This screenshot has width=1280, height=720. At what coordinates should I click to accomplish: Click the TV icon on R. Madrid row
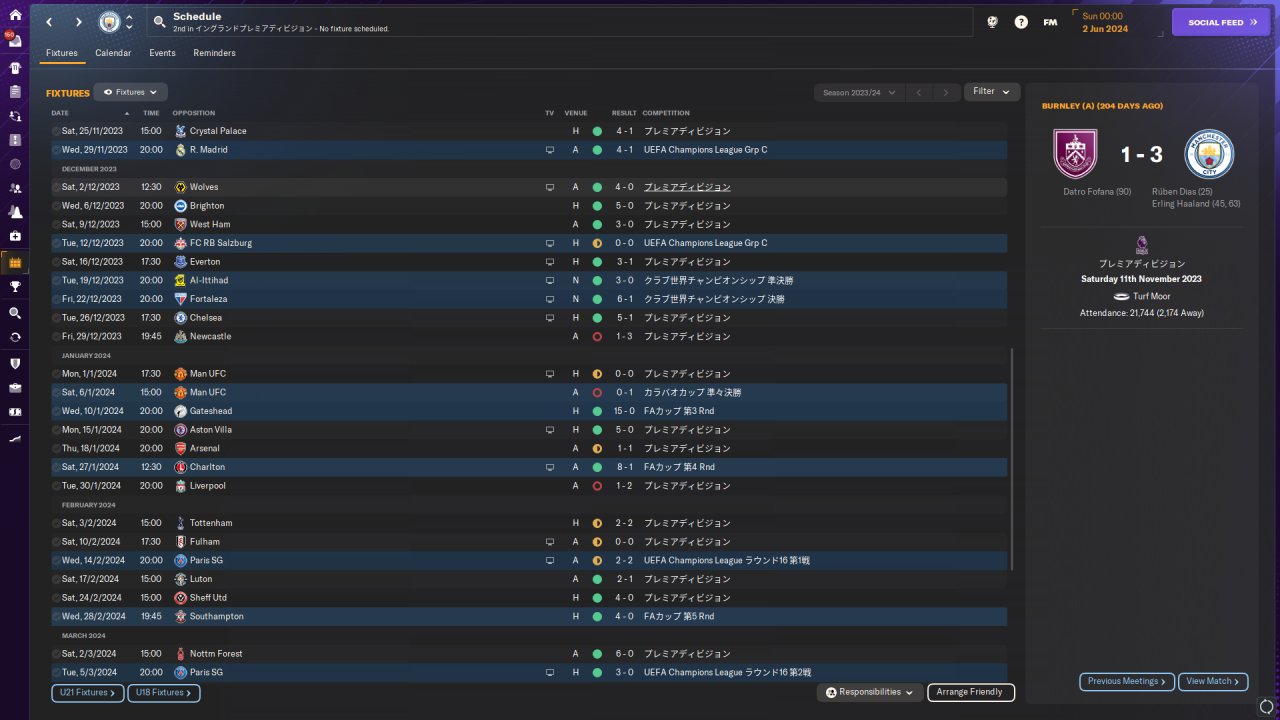pyautogui.click(x=549, y=150)
